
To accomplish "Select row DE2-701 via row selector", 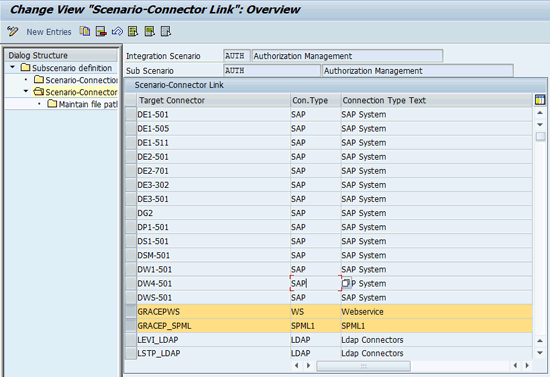I will coord(131,171).
